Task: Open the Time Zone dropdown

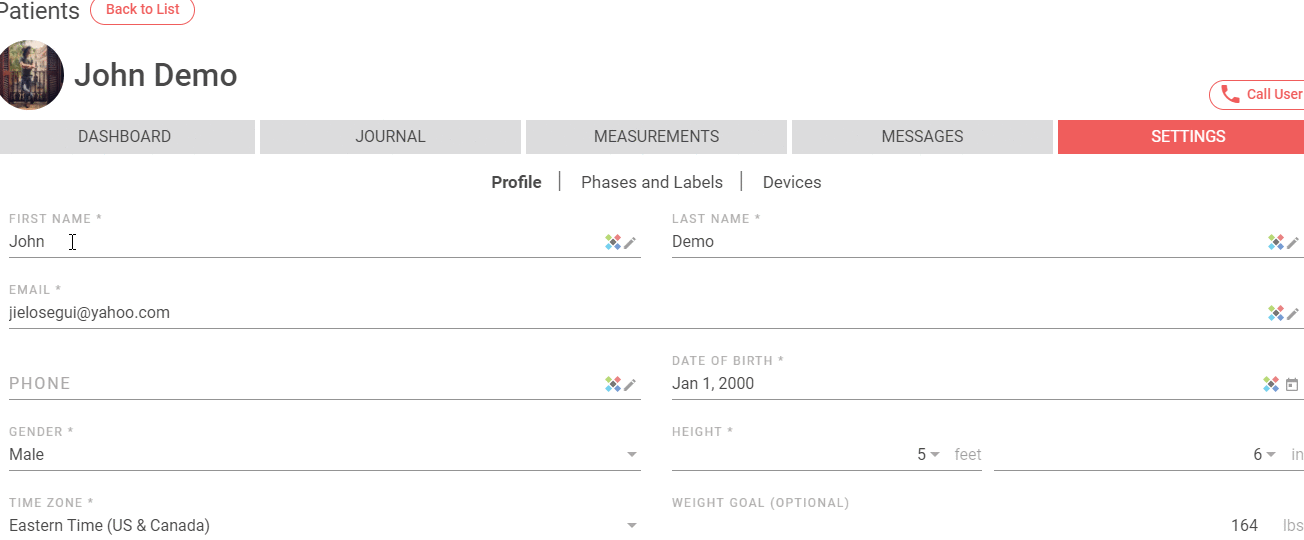Action: pos(632,526)
